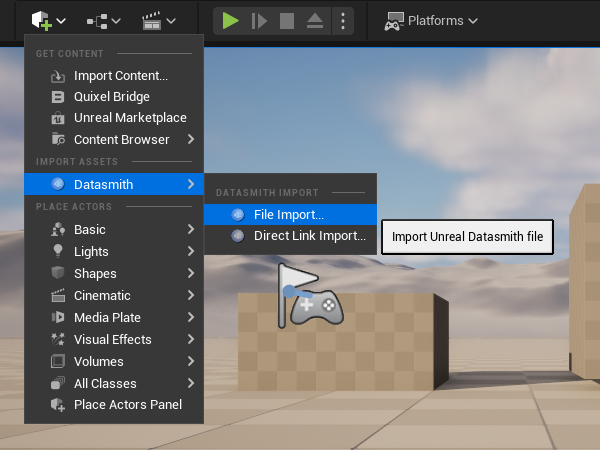Select the Player Start flag gamepad actor
The height and width of the screenshot is (450, 600).
310,295
